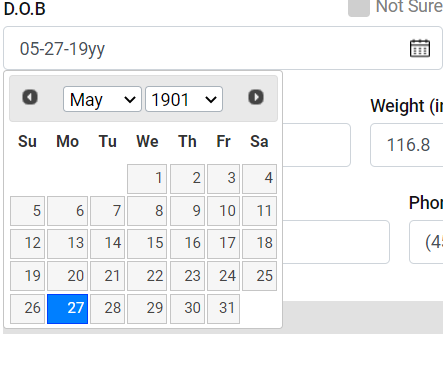This screenshot has width=443, height=365.
Task: Open the 1901 year dropdown
Action: (x=184, y=99)
